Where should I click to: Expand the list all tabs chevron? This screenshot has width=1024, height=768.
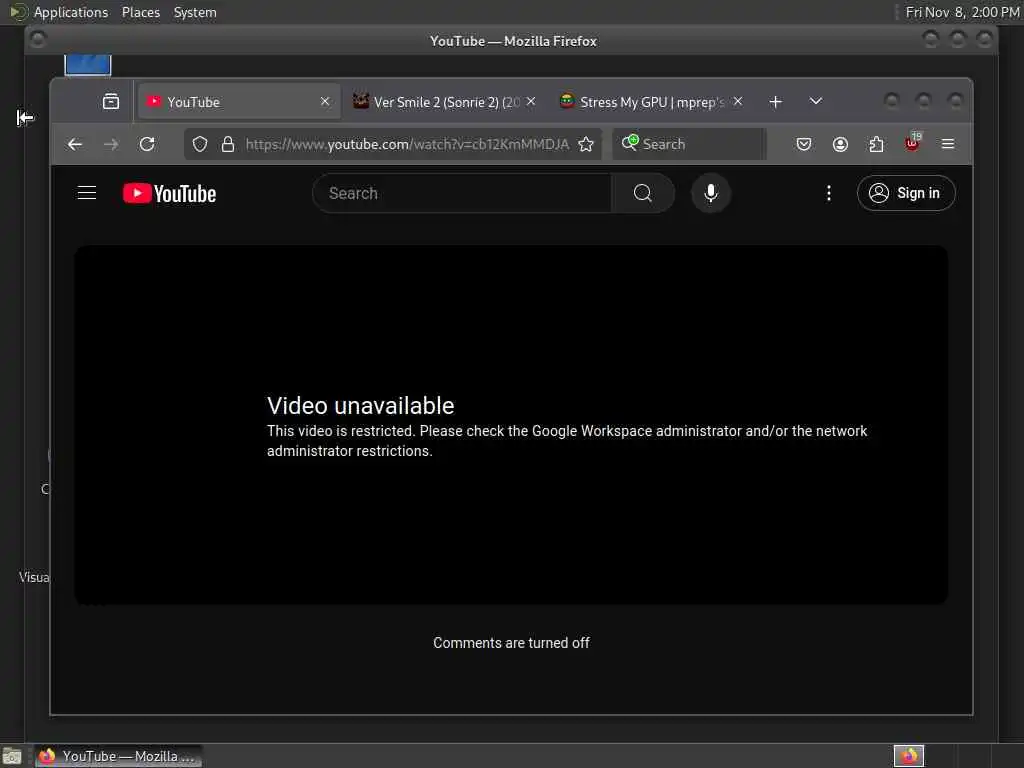pos(816,101)
